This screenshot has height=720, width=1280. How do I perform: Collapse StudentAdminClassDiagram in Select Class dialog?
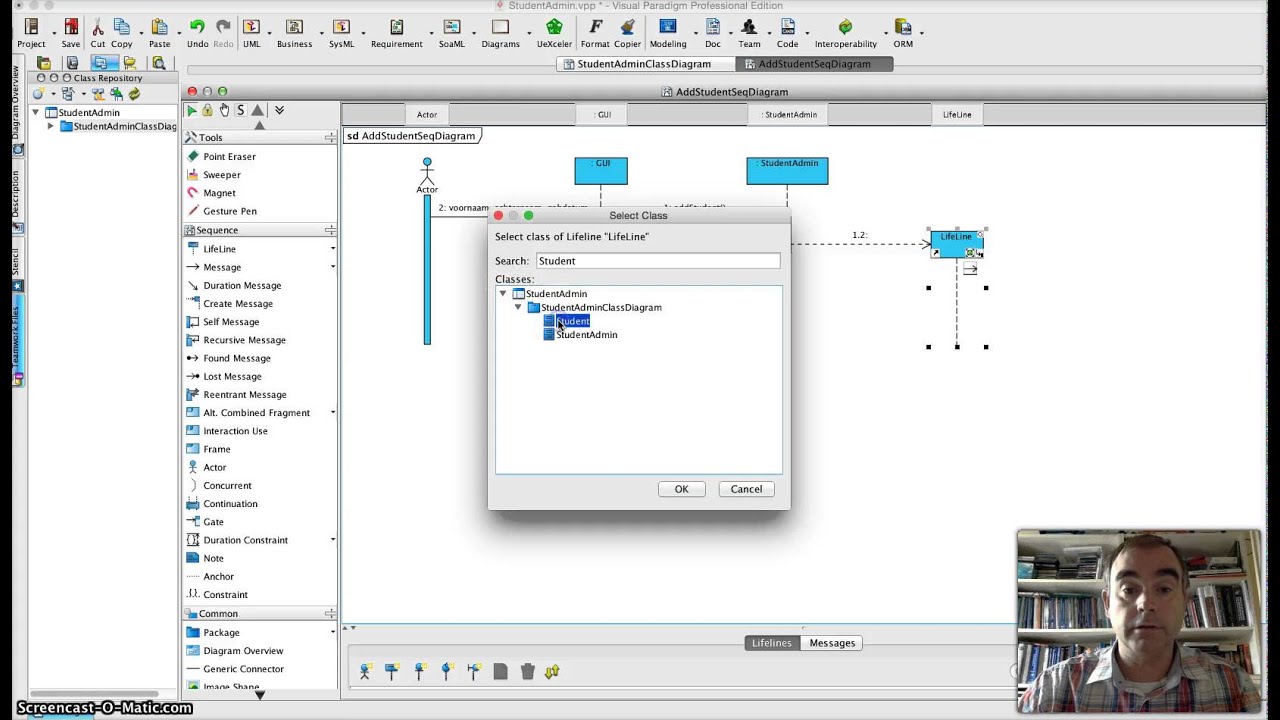pos(518,307)
